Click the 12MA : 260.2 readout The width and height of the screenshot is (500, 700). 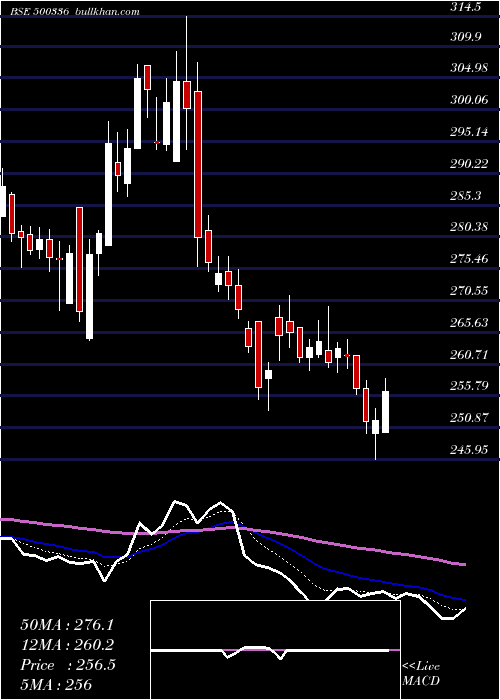(67, 645)
